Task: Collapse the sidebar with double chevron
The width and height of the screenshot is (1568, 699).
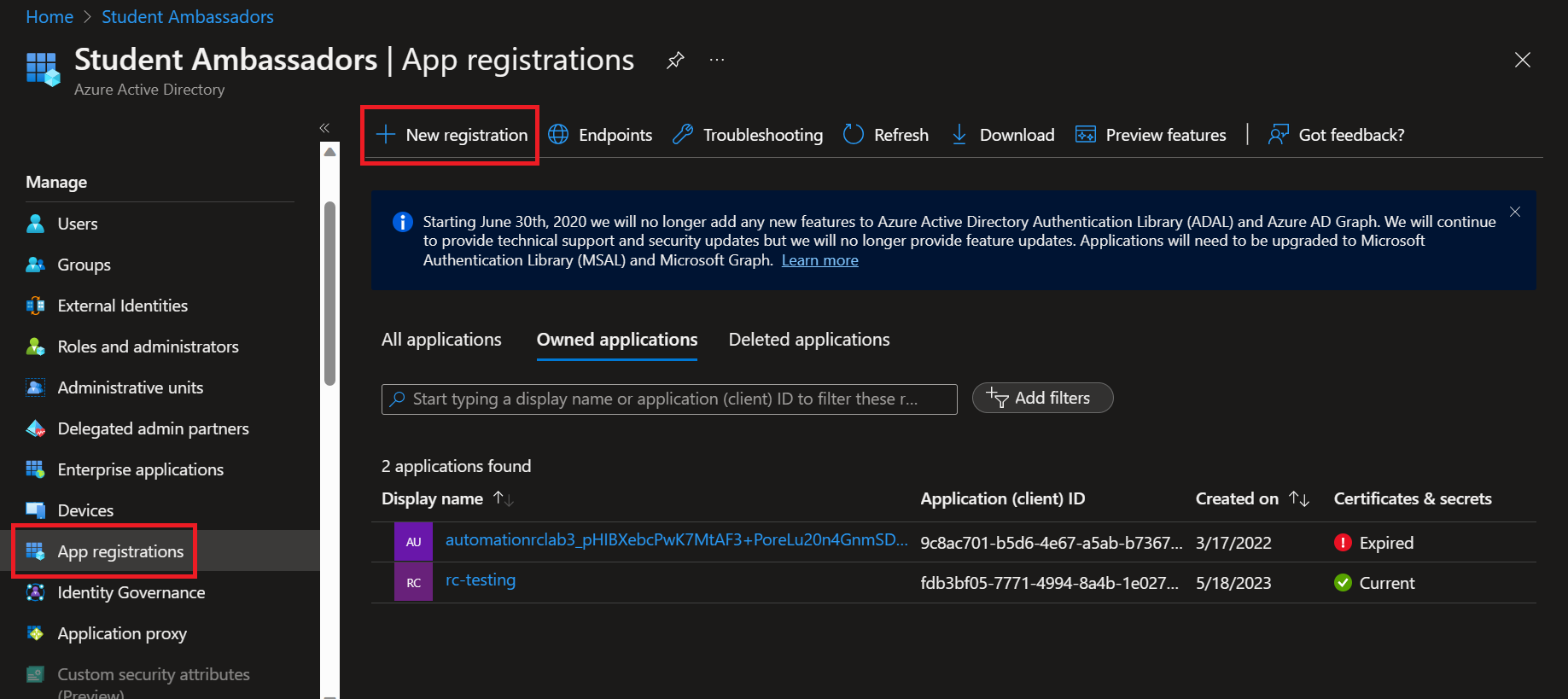Action: click(324, 128)
